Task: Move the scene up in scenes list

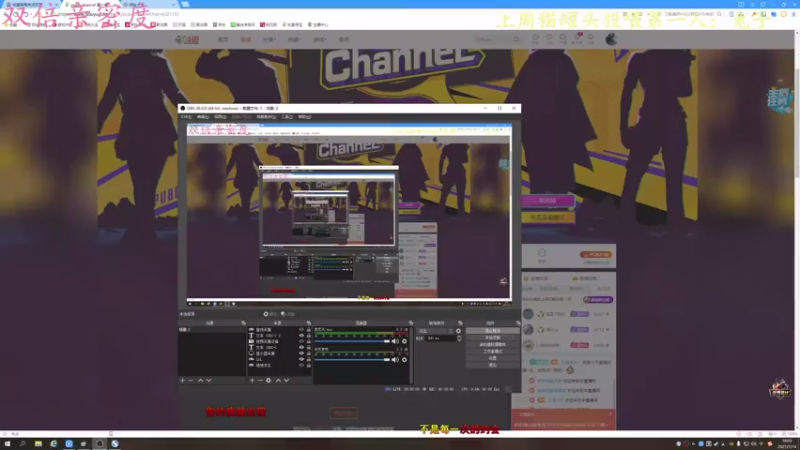Action: pos(201,381)
